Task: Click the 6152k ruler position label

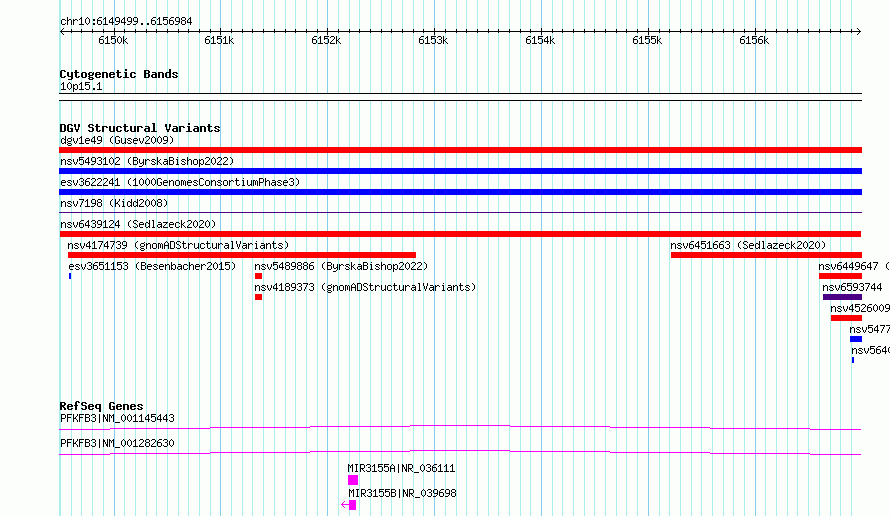Action: tap(326, 41)
